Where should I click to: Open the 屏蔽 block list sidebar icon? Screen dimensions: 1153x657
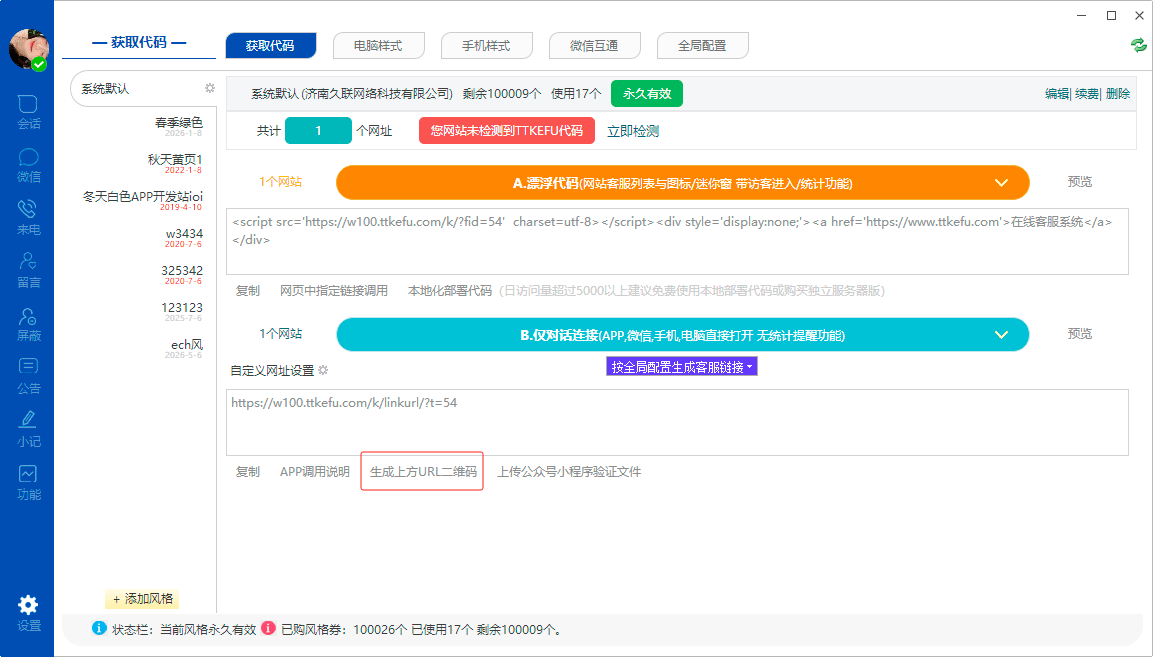pos(28,324)
